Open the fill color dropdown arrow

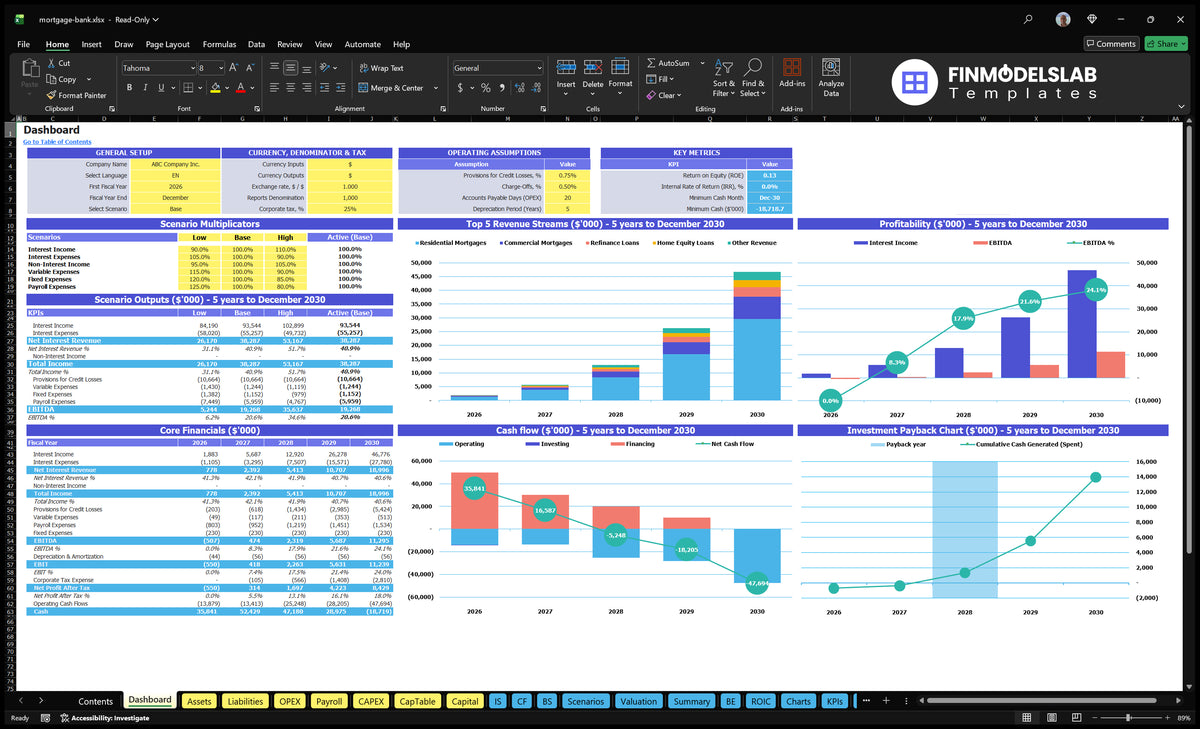pyautogui.click(x=227, y=88)
